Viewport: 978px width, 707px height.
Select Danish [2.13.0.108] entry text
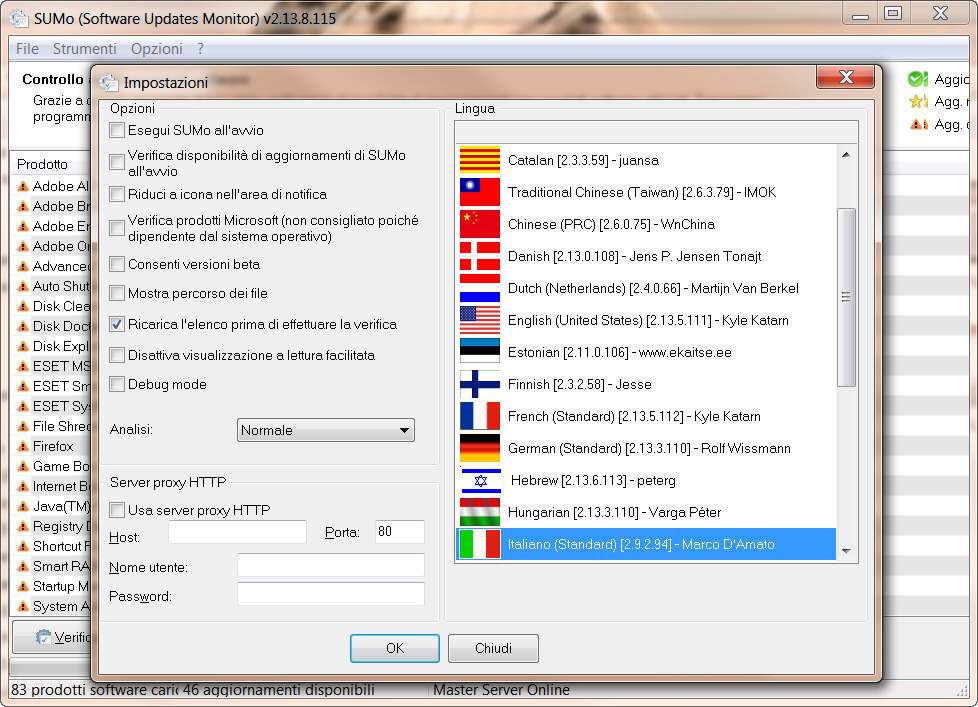[x=634, y=256]
